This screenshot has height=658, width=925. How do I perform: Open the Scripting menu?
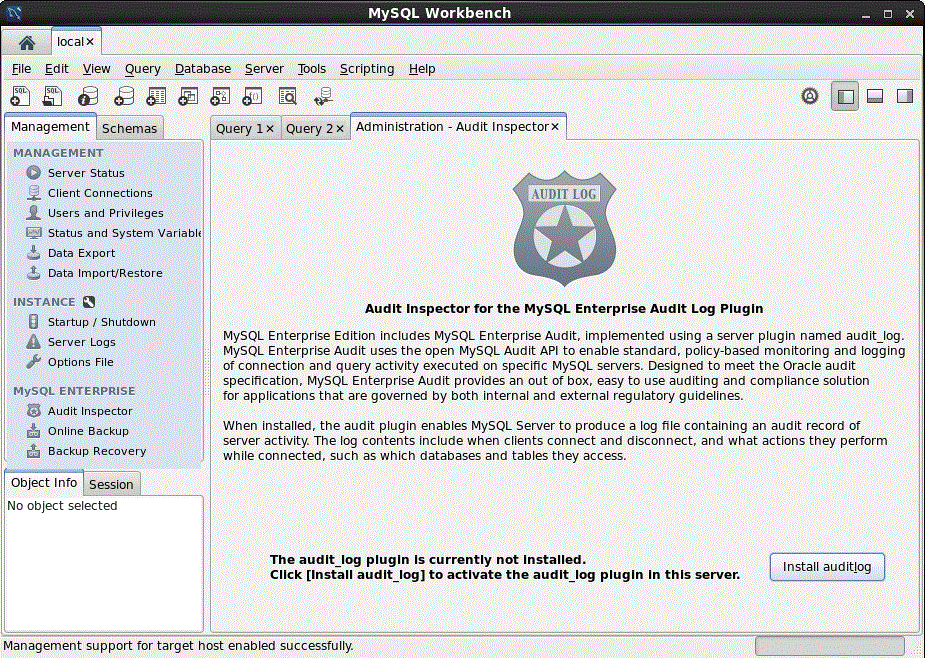366,69
